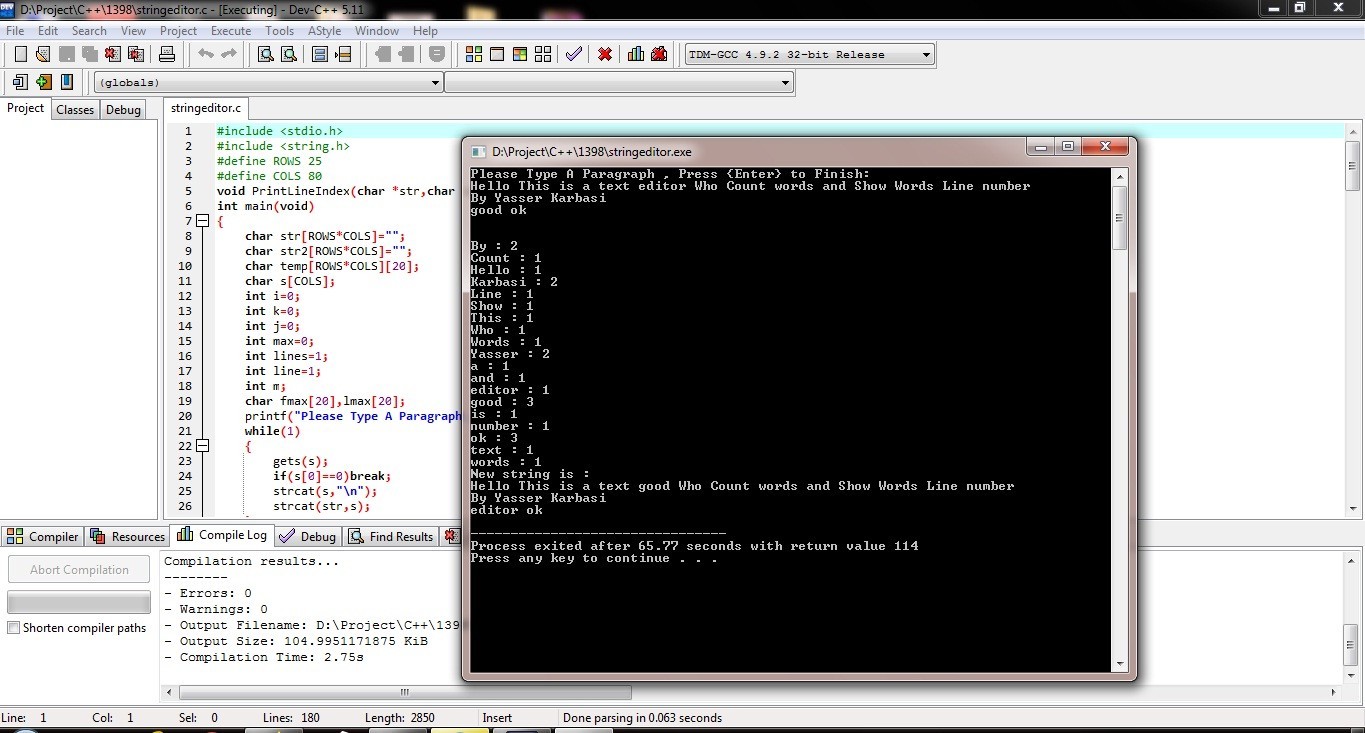1365x733 pixels.
Task: Stop execution with the red X icon
Action: [x=605, y=54]
